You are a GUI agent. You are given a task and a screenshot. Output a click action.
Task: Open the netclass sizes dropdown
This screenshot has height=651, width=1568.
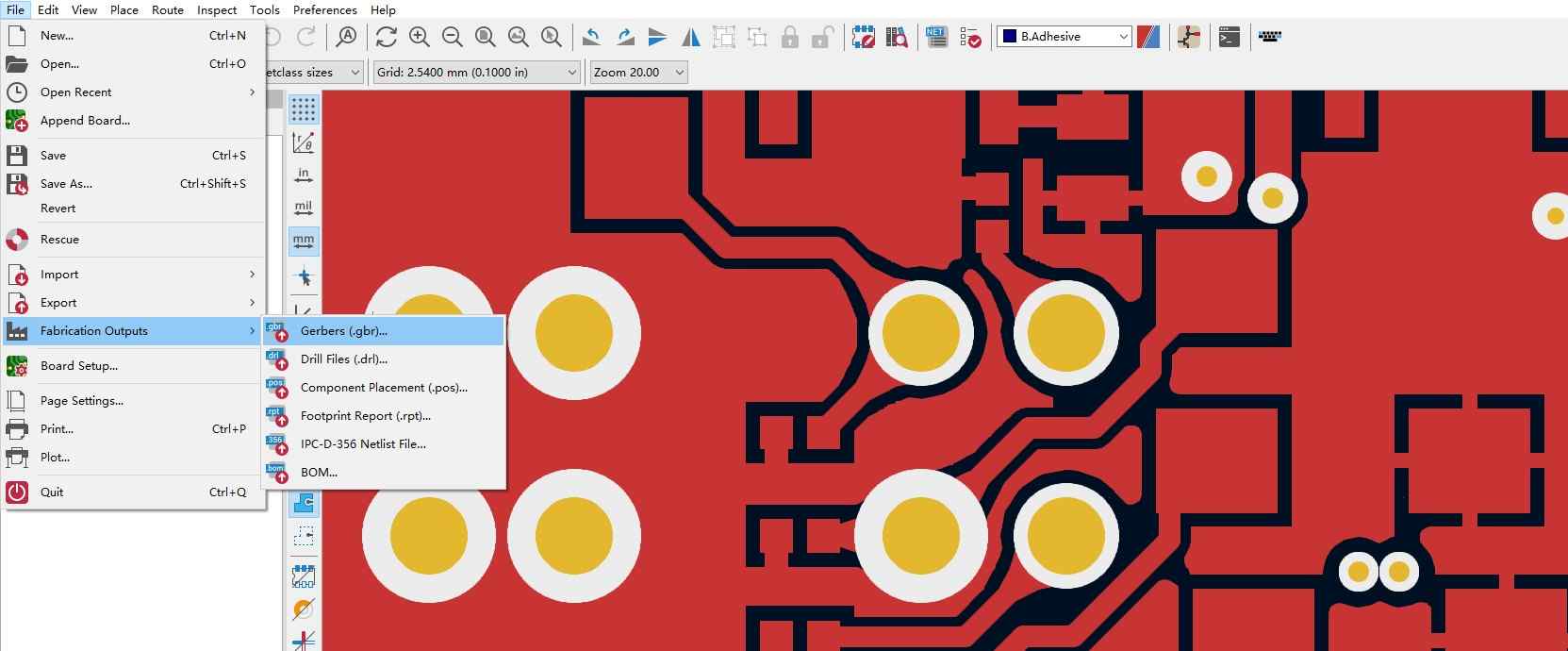pyautogui.click(x=314, y=72)
